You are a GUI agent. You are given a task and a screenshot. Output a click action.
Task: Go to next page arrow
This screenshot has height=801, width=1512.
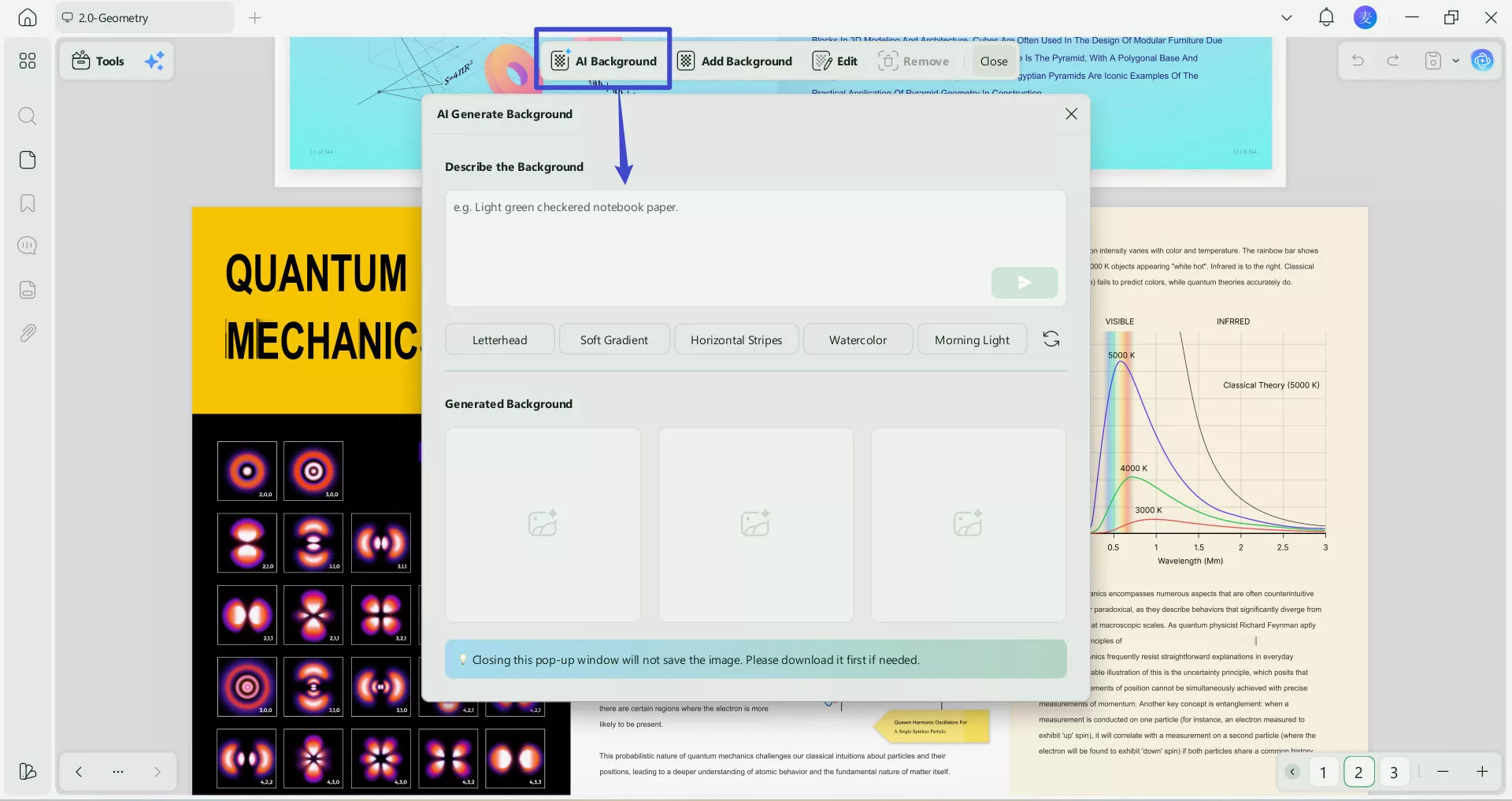tap(157, 772)
